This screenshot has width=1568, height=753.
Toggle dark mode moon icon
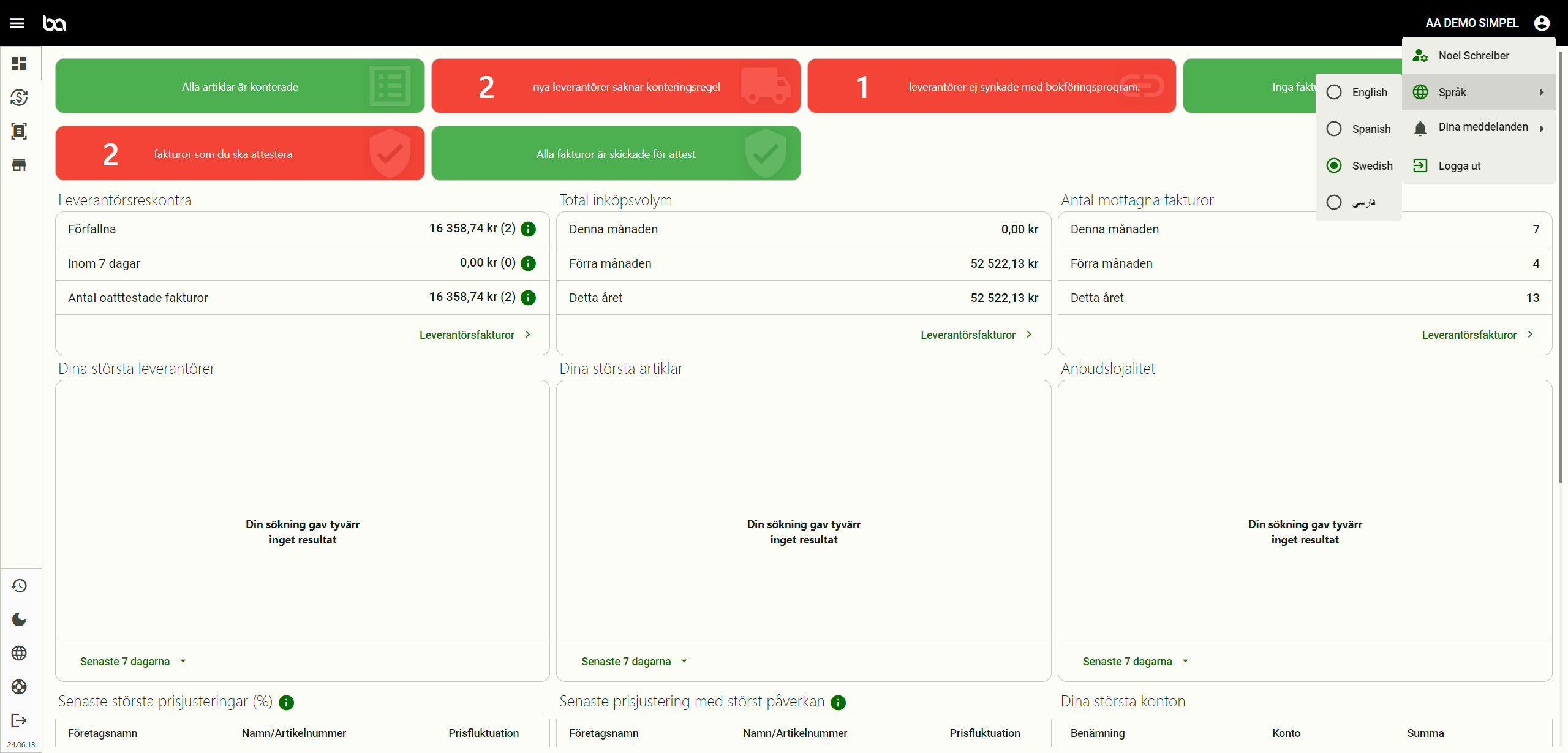tap(19, 619)
